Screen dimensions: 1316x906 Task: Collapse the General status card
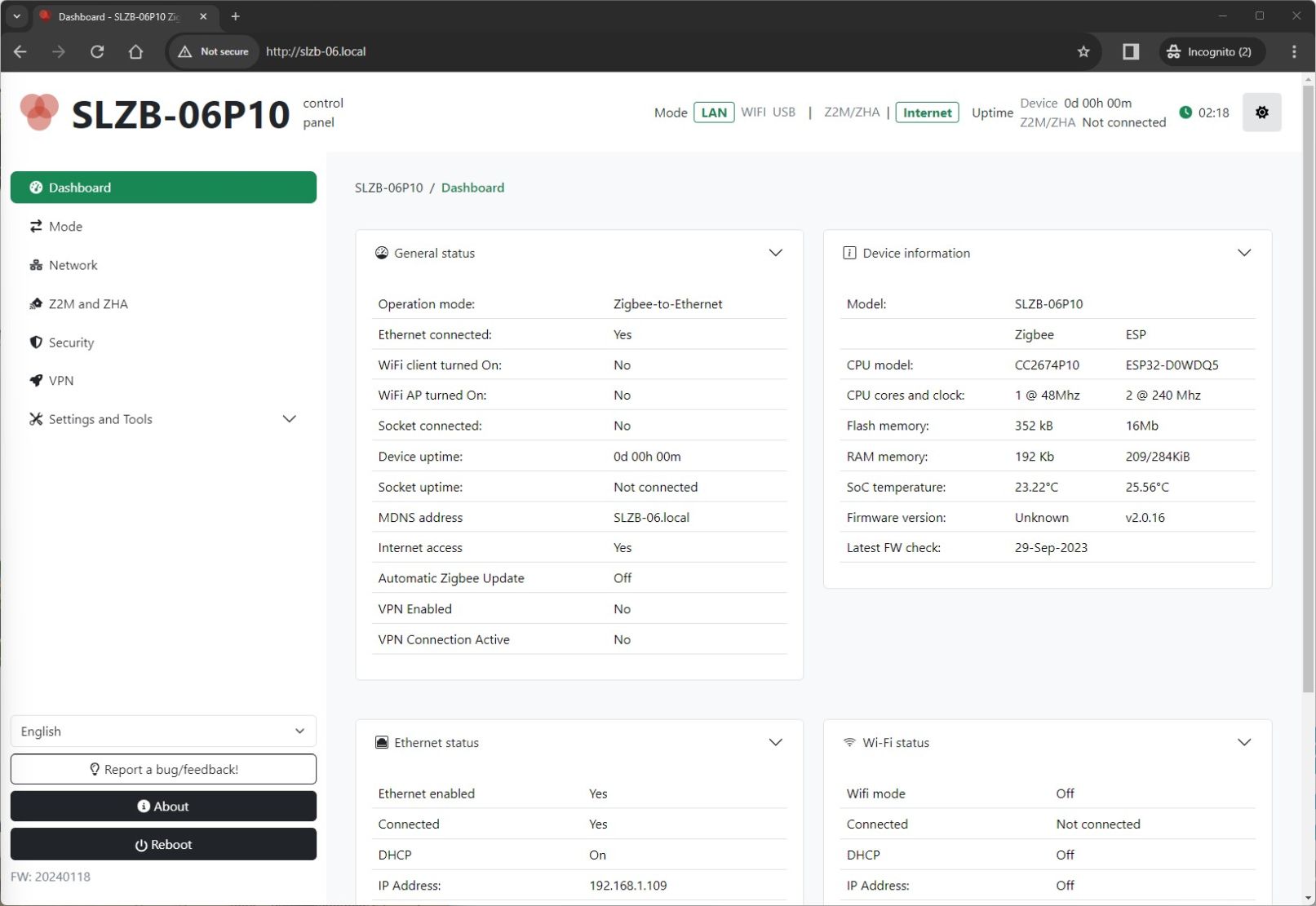tap(775, 253)
